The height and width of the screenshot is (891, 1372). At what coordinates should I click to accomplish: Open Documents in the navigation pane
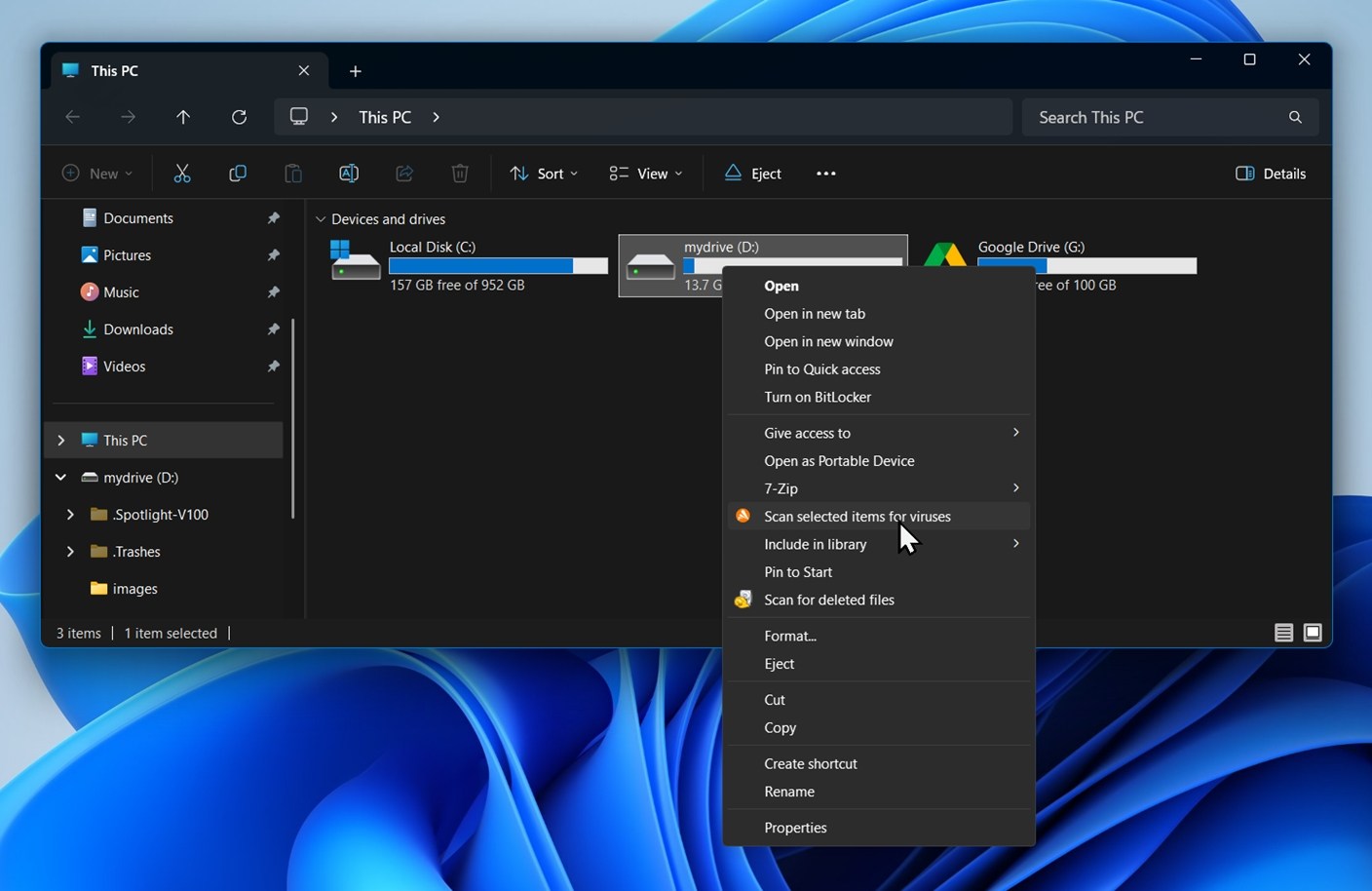[x=138, y=218]
